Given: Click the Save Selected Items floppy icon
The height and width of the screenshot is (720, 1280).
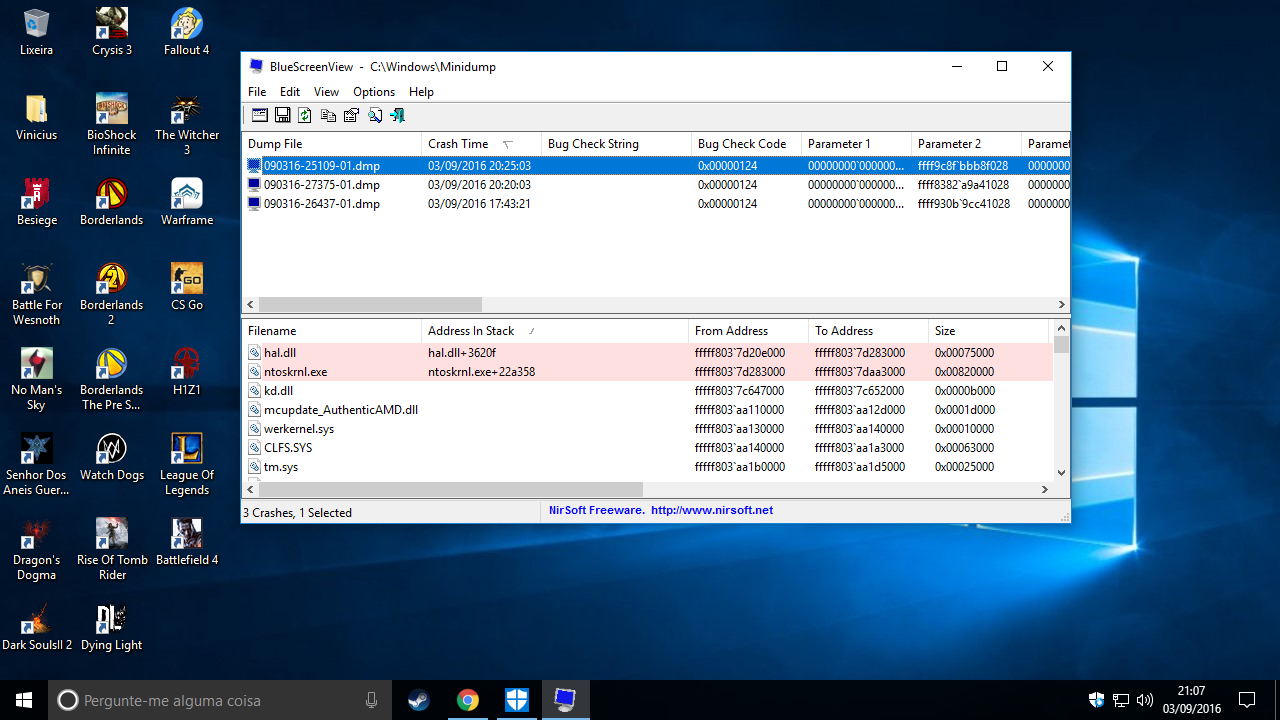Looking at the screenshot, I should point(283,115).
